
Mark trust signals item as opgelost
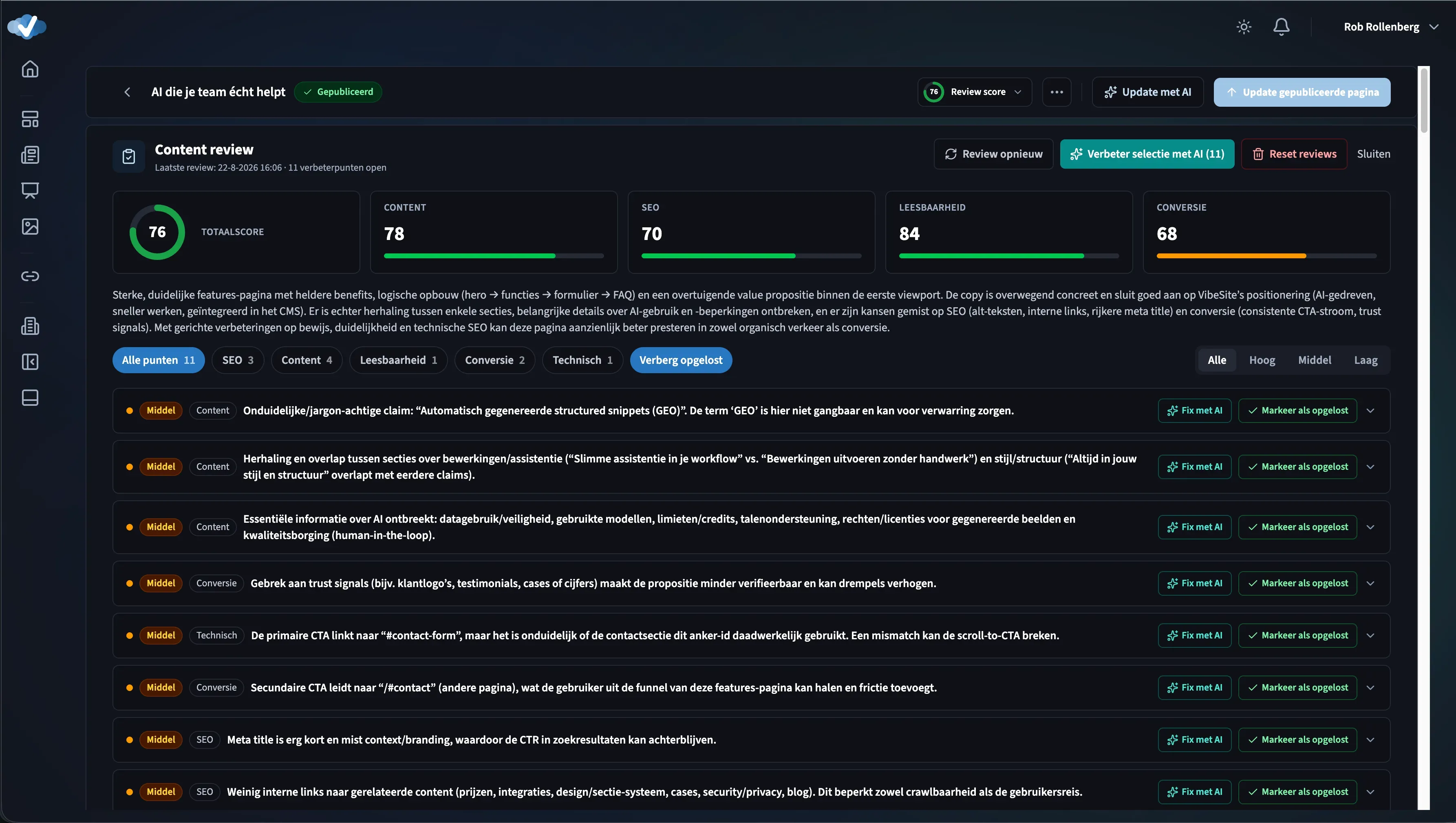[x=1298, y=583]
